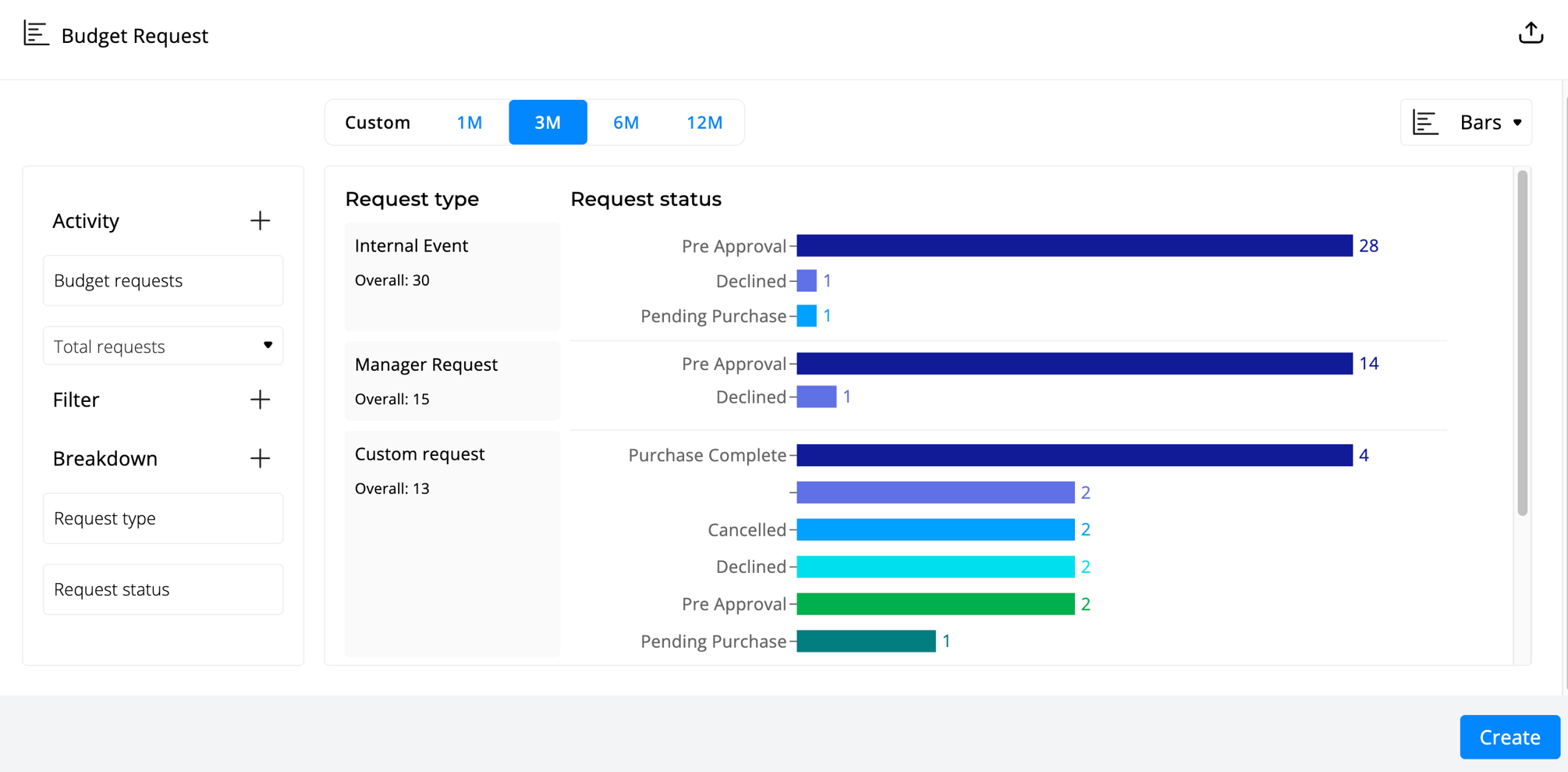
Task: Click the Cancelled bar
Action: click(x=935, y=529)
